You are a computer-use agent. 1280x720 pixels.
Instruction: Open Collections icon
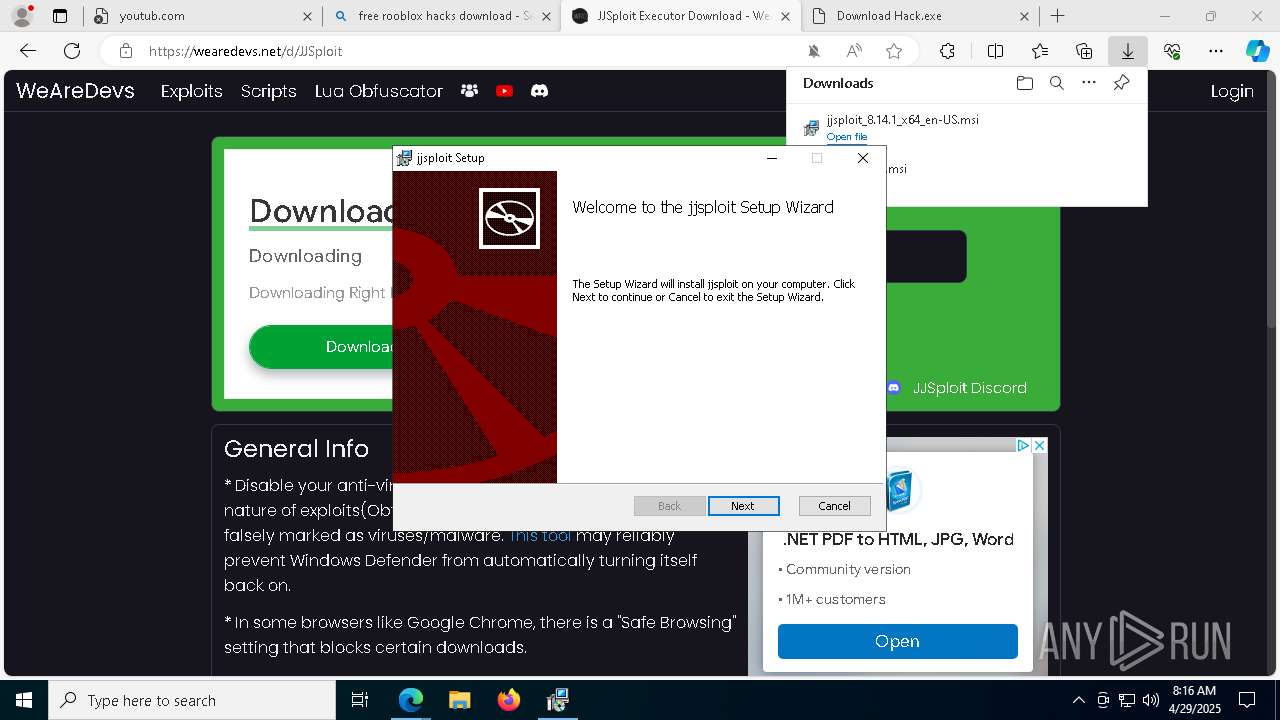(x=1084, y=51)
